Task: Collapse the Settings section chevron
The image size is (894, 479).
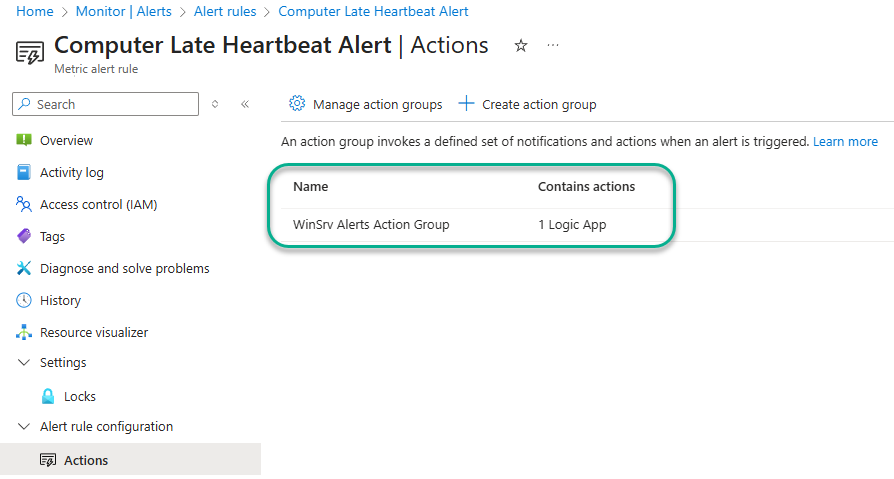Action: [x=24, y=363]
